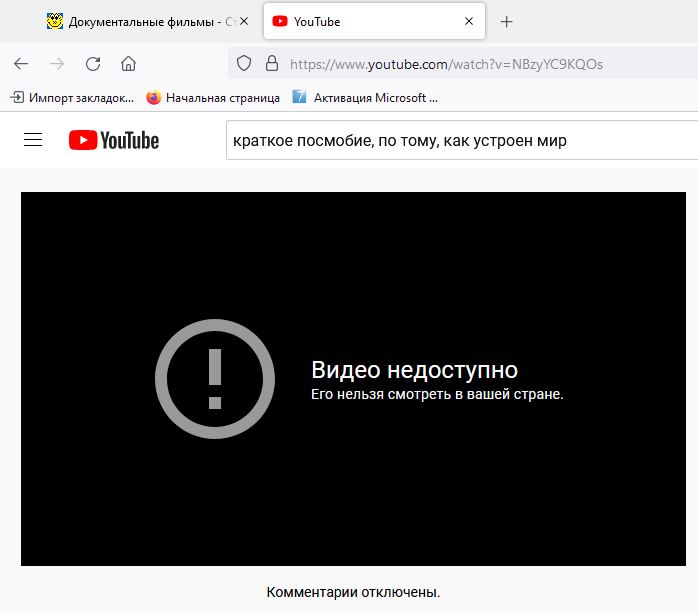The width and height of the screenshot is (698, 613).
Task: Click the exclamation error icon in player
Action: [x=215, y=379]
